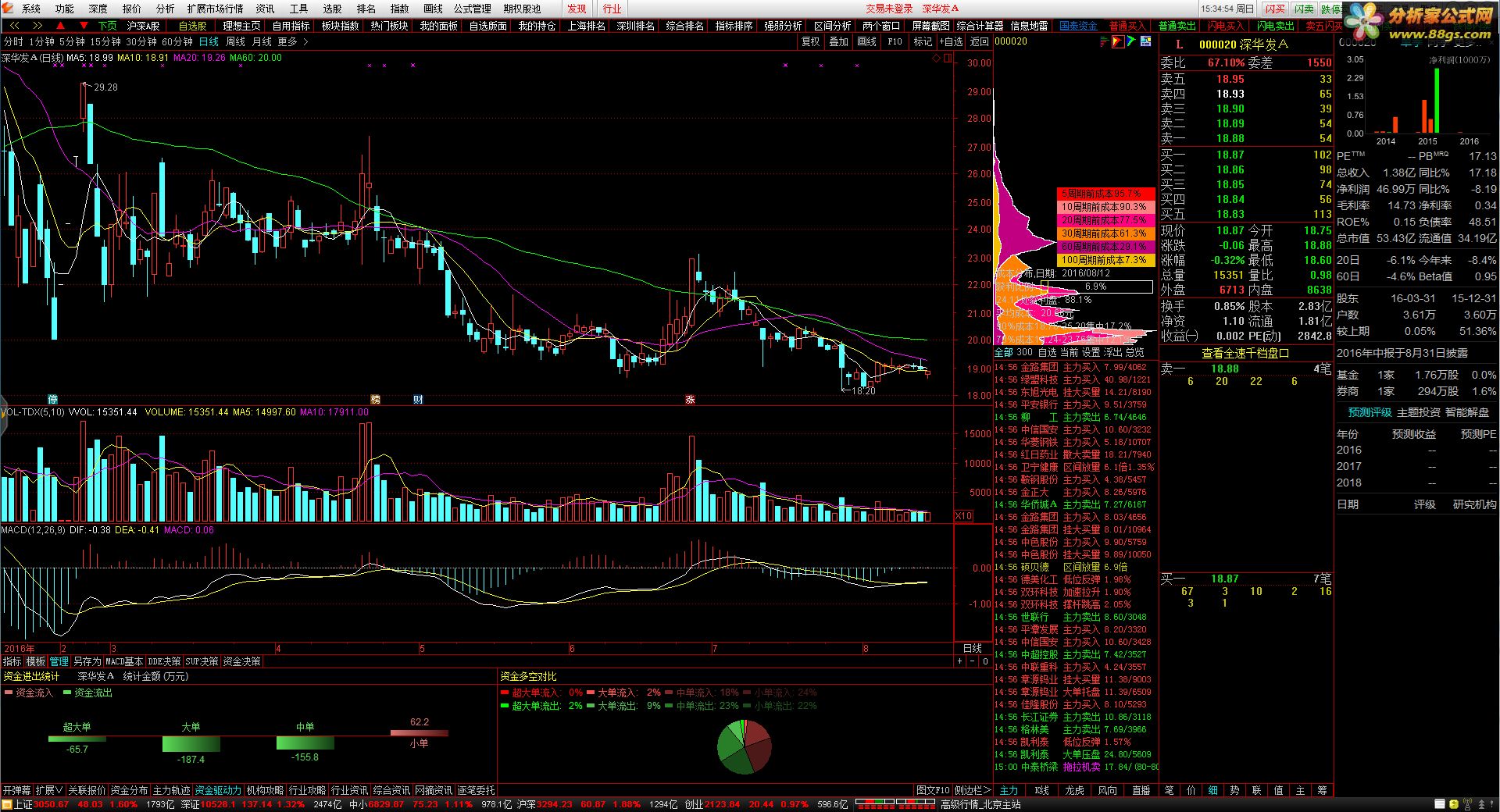Viewport: 1500px width, 812px height.
Task: Click the 0 reset button under the chart
Action: 985,661
